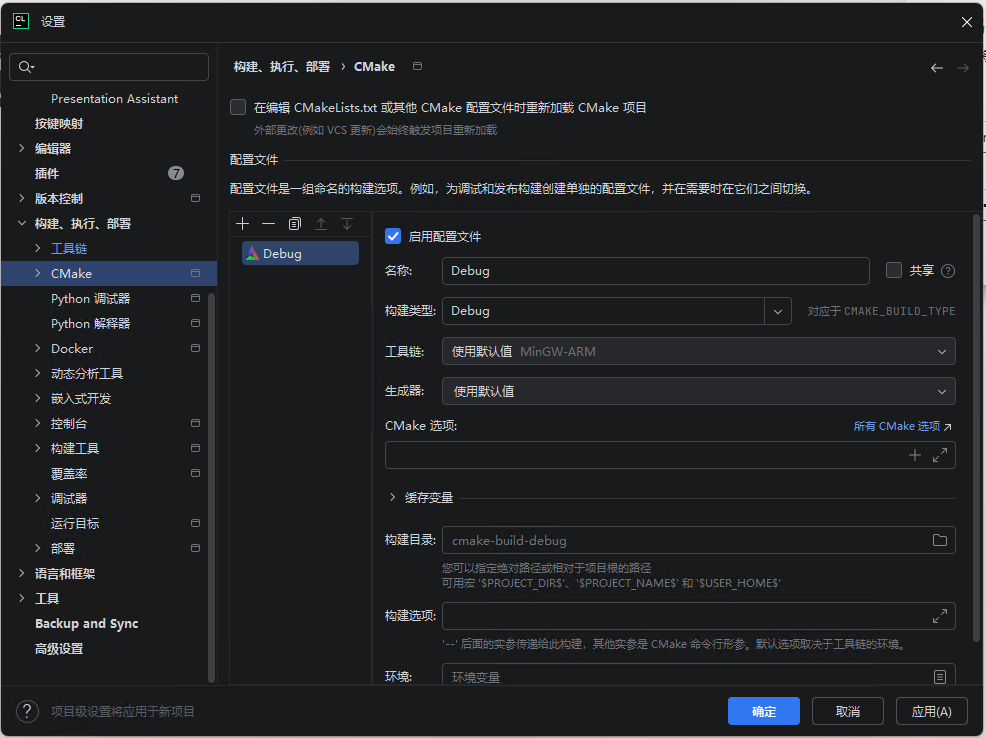This screenshot has width=986, height=738.
Task: Expand the 缓存变量 section
Action: pos(392,497)
